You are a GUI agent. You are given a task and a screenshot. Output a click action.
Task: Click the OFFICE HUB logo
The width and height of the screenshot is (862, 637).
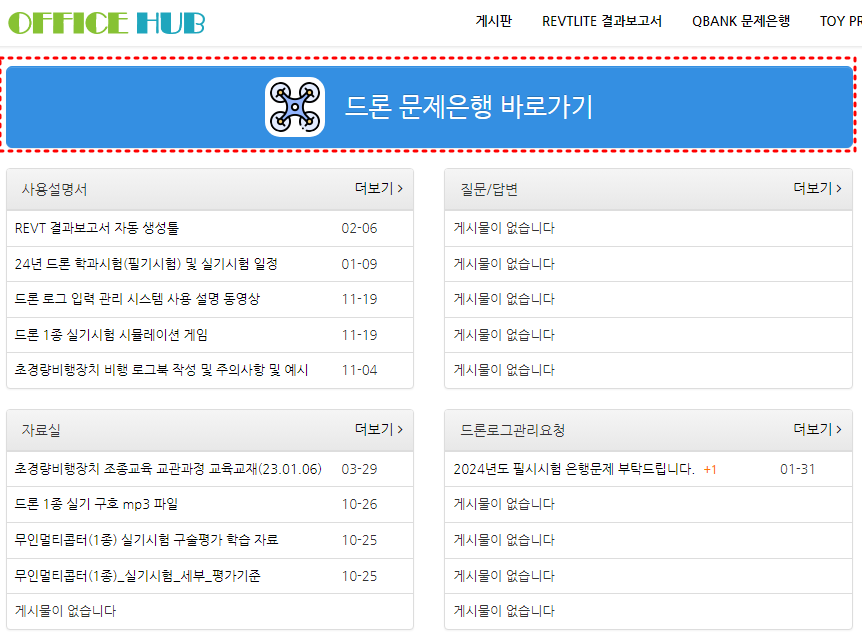(x=106, y=22)
